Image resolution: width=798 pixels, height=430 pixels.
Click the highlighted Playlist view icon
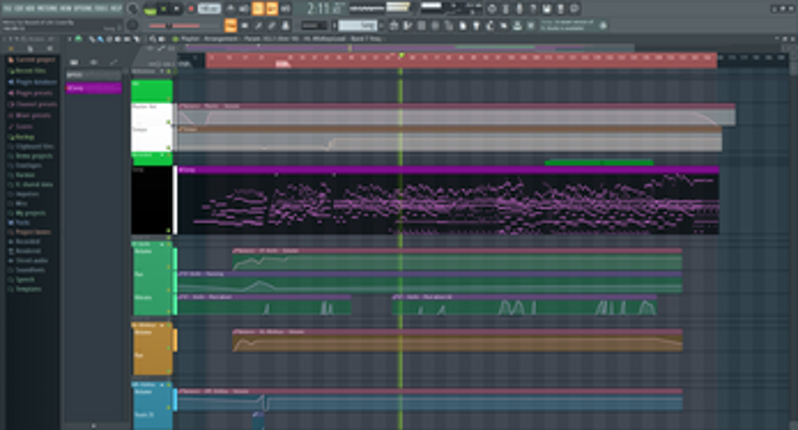point(231,25)
